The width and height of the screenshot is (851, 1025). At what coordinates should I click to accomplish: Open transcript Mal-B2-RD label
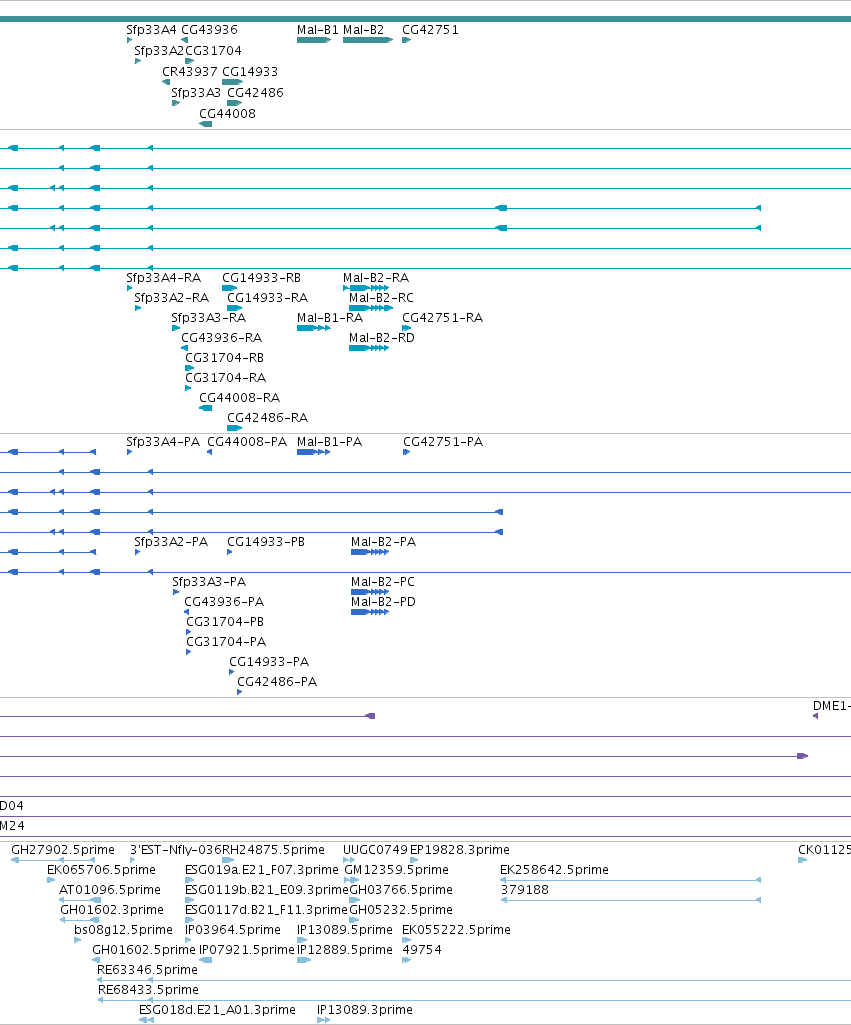click(382, 338)
